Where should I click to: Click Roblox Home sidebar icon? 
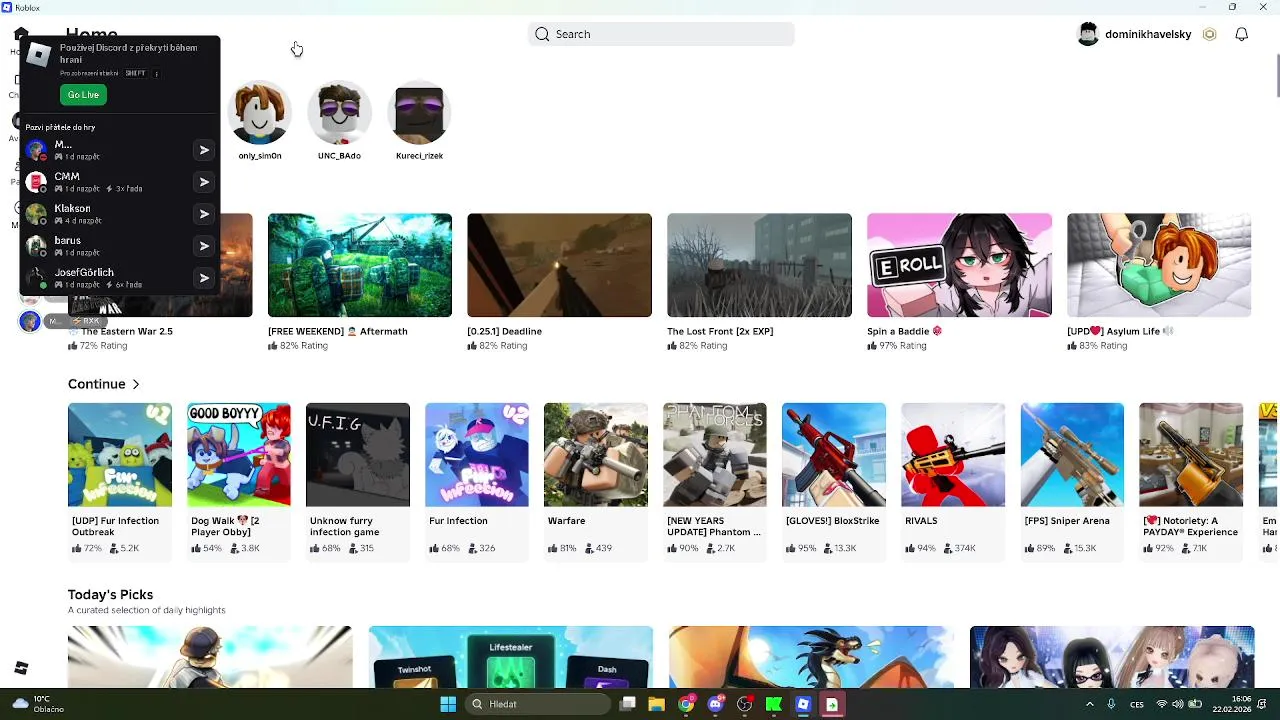[21, 34]
